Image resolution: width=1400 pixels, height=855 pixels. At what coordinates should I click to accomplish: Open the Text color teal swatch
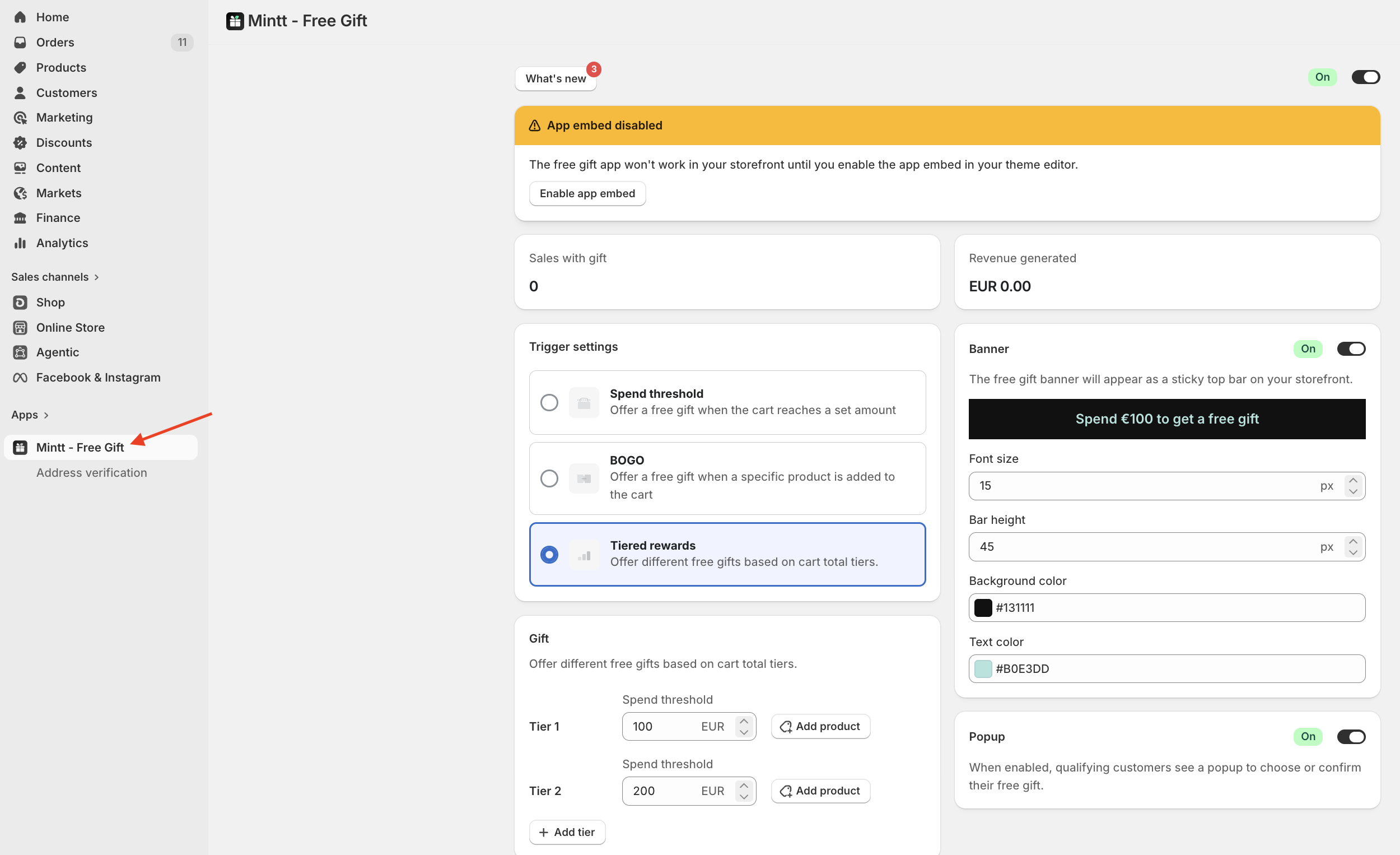pyautogui.click(x=983, y=669)
